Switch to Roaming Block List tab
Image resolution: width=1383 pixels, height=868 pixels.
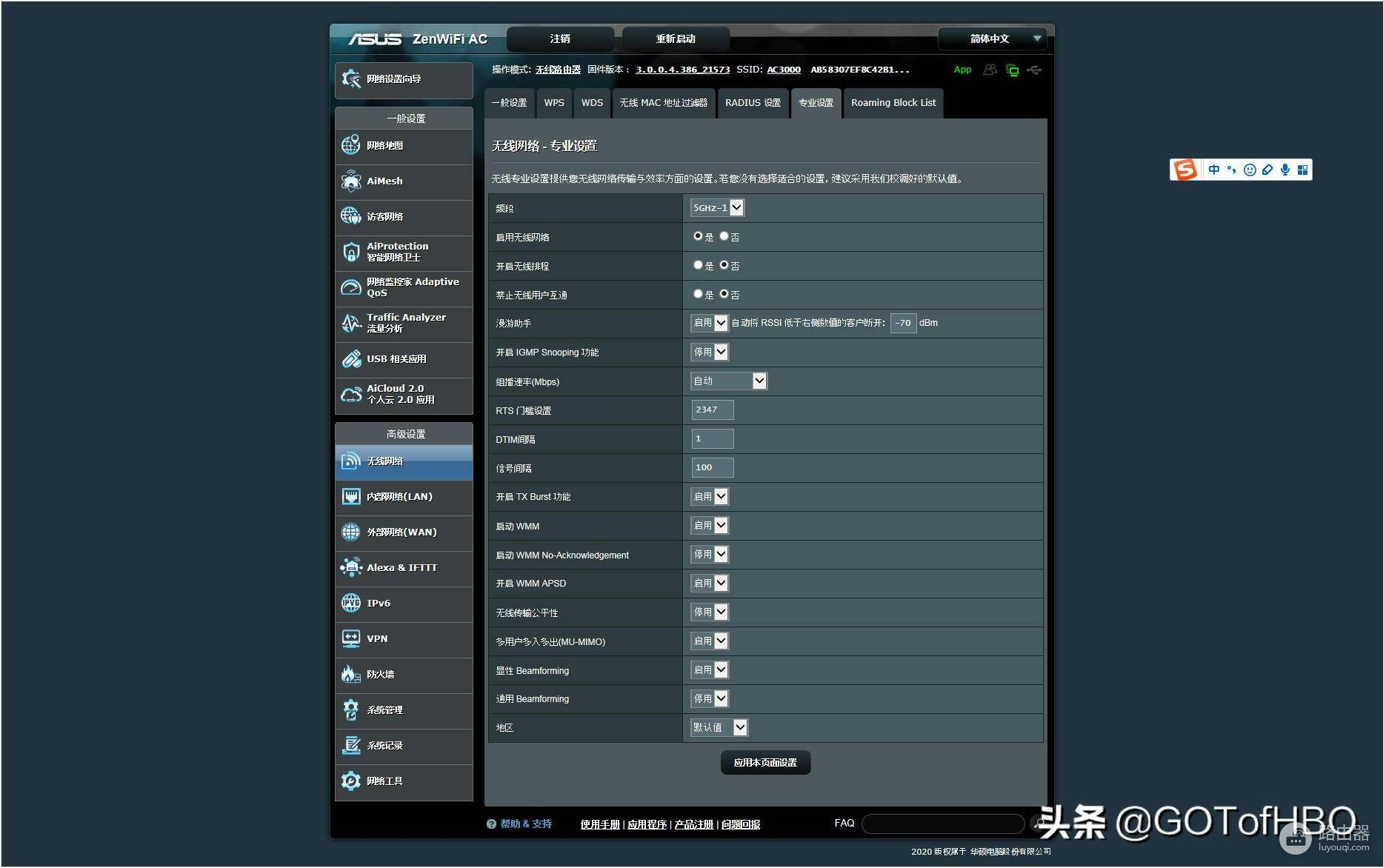[x=893, y=103]
